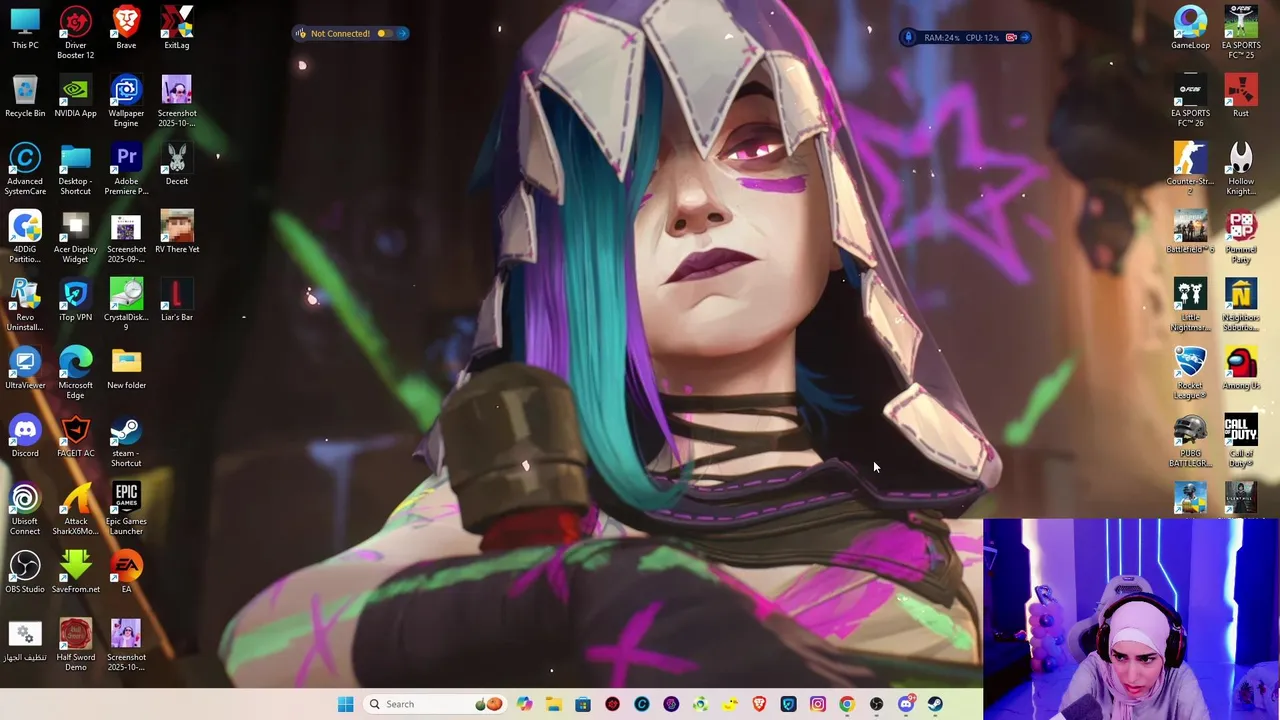Viewport: 1280px width, 720px height.
Task: Open PUBG BATTLEGROUNDS desktop icon
Action: pyautogui.click(x=1190, y=440)
